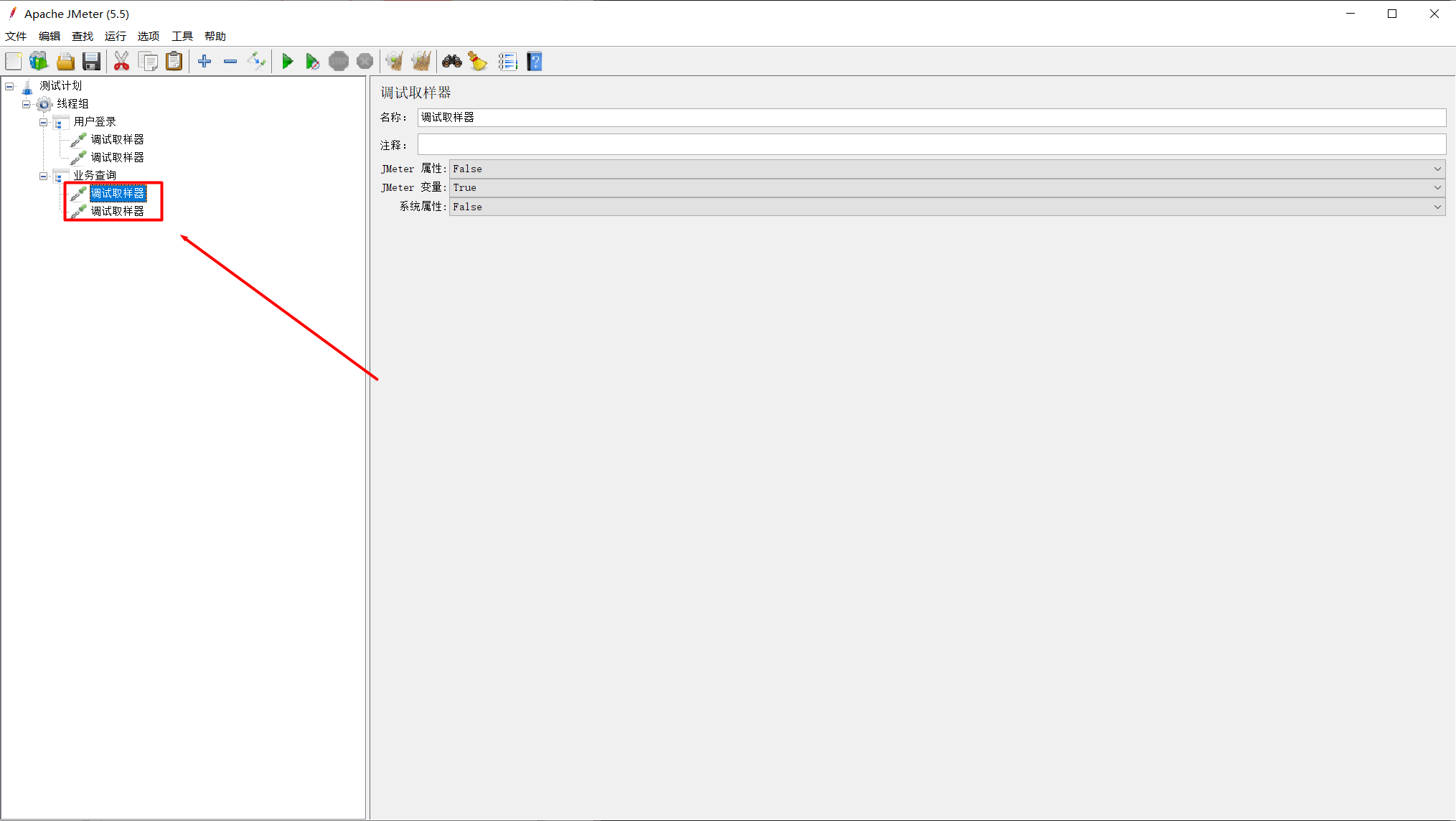1456x821 pixels.
Task: Stop the running test
Action: 339,62
